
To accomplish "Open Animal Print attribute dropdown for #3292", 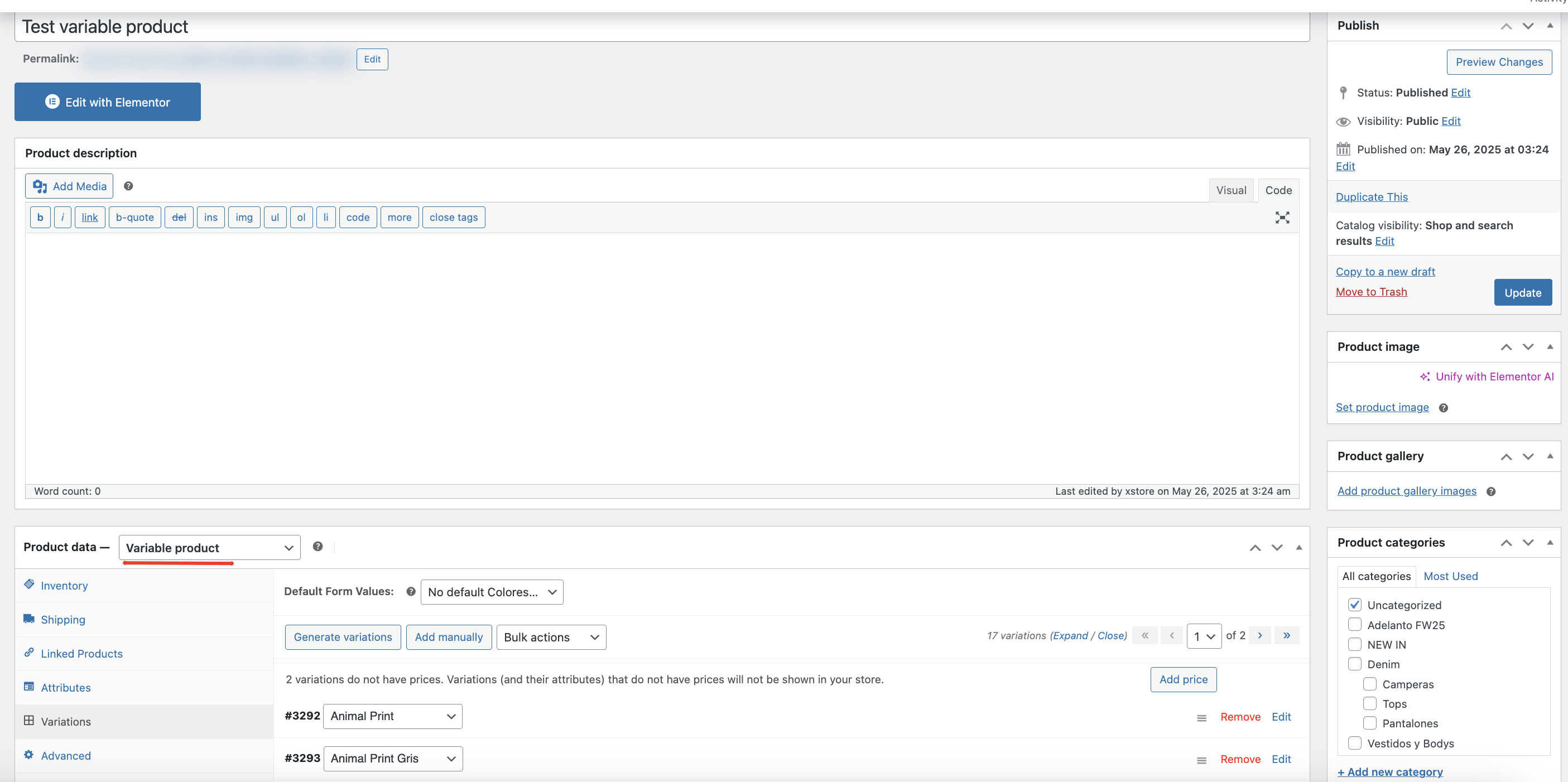I will tap(393, 716).
